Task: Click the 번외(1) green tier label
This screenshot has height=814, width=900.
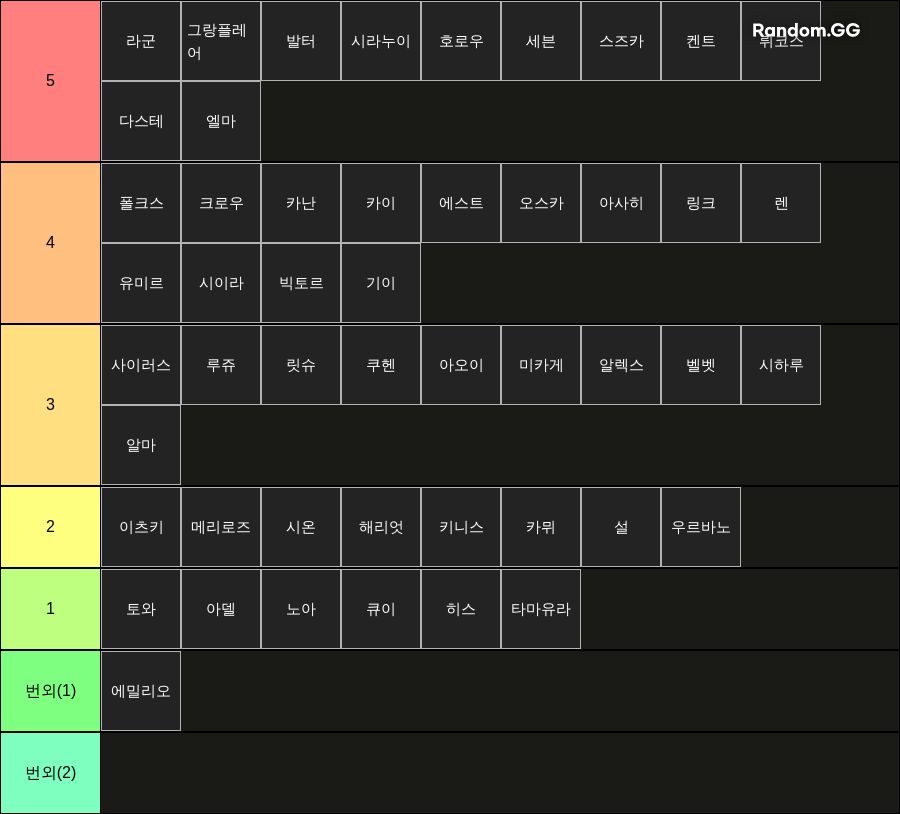Action: point(51,691)
